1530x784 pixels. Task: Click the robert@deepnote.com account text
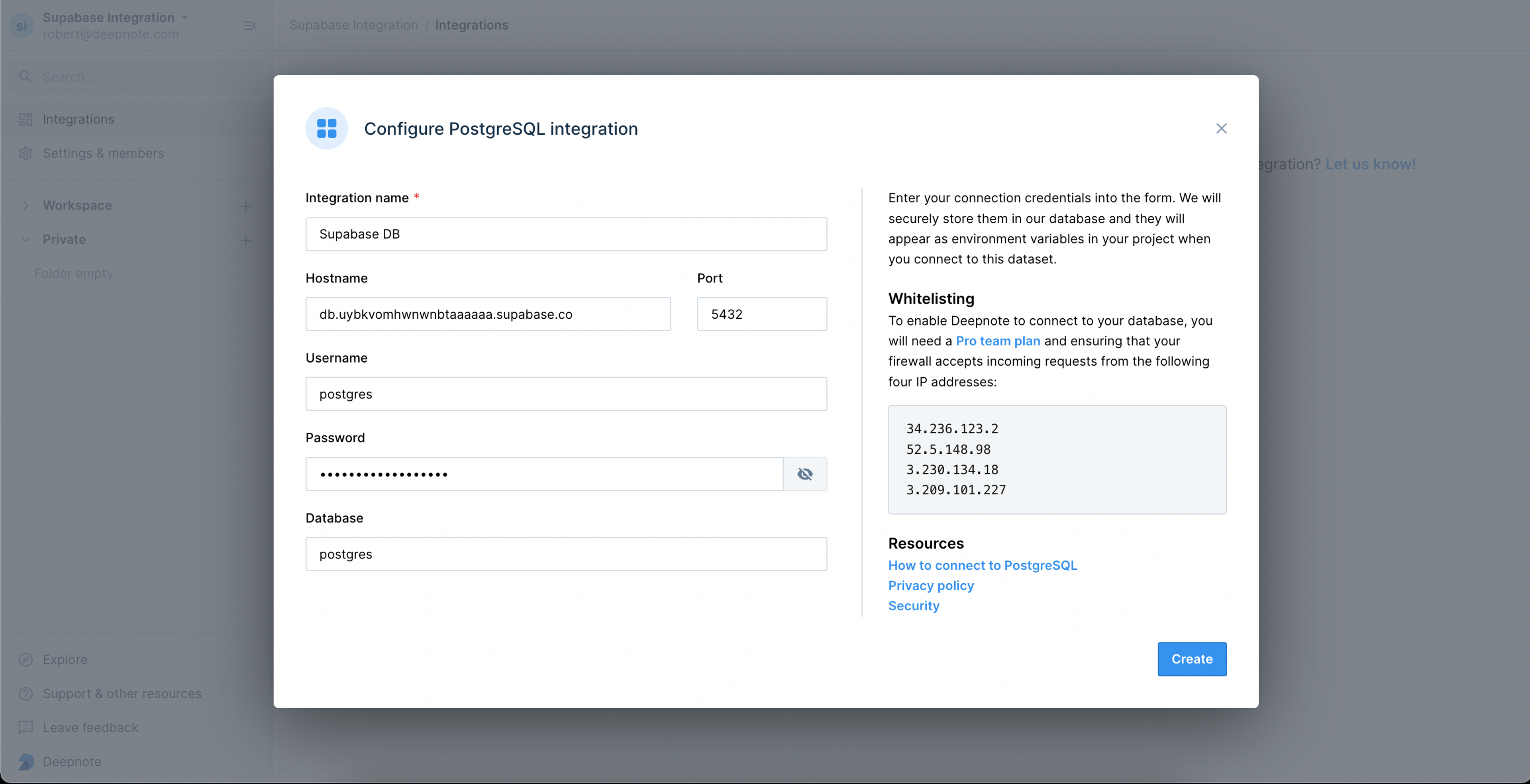110,34
